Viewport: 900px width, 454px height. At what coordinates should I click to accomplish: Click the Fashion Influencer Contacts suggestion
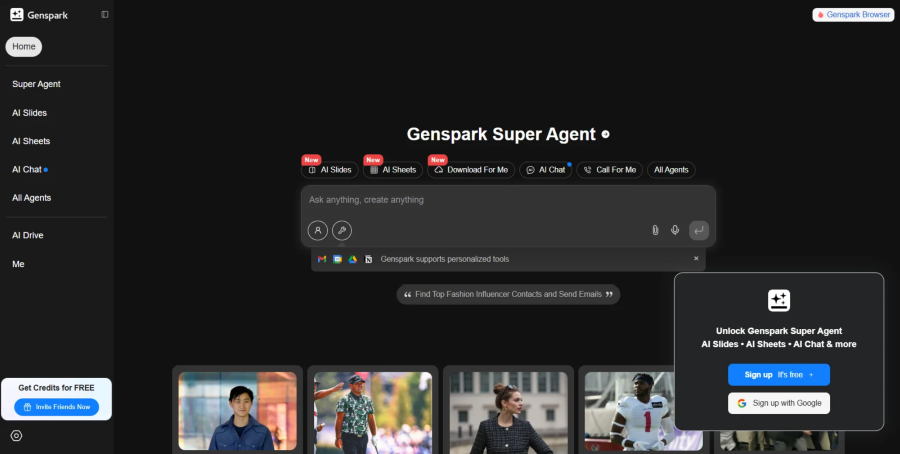(508, 294)
